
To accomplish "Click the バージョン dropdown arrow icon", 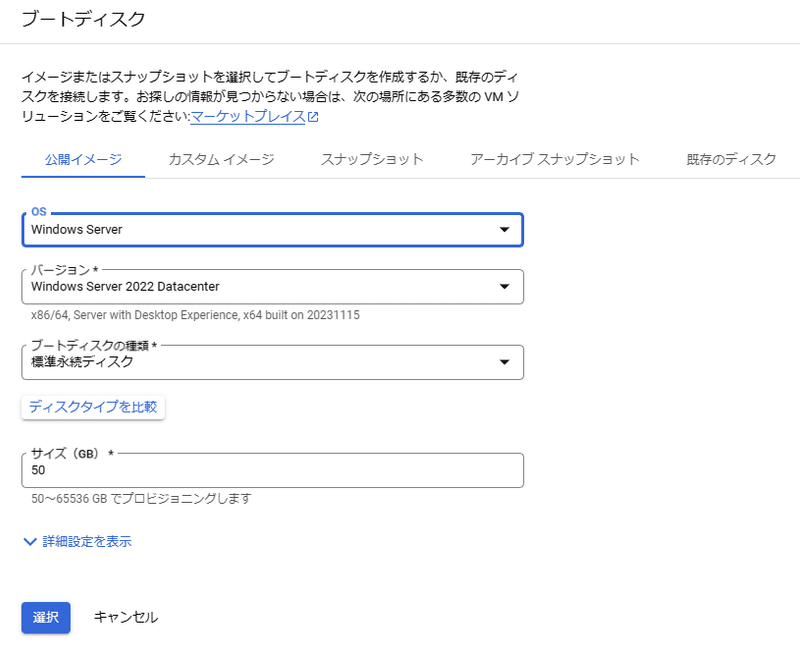I will tap(504, 287).
